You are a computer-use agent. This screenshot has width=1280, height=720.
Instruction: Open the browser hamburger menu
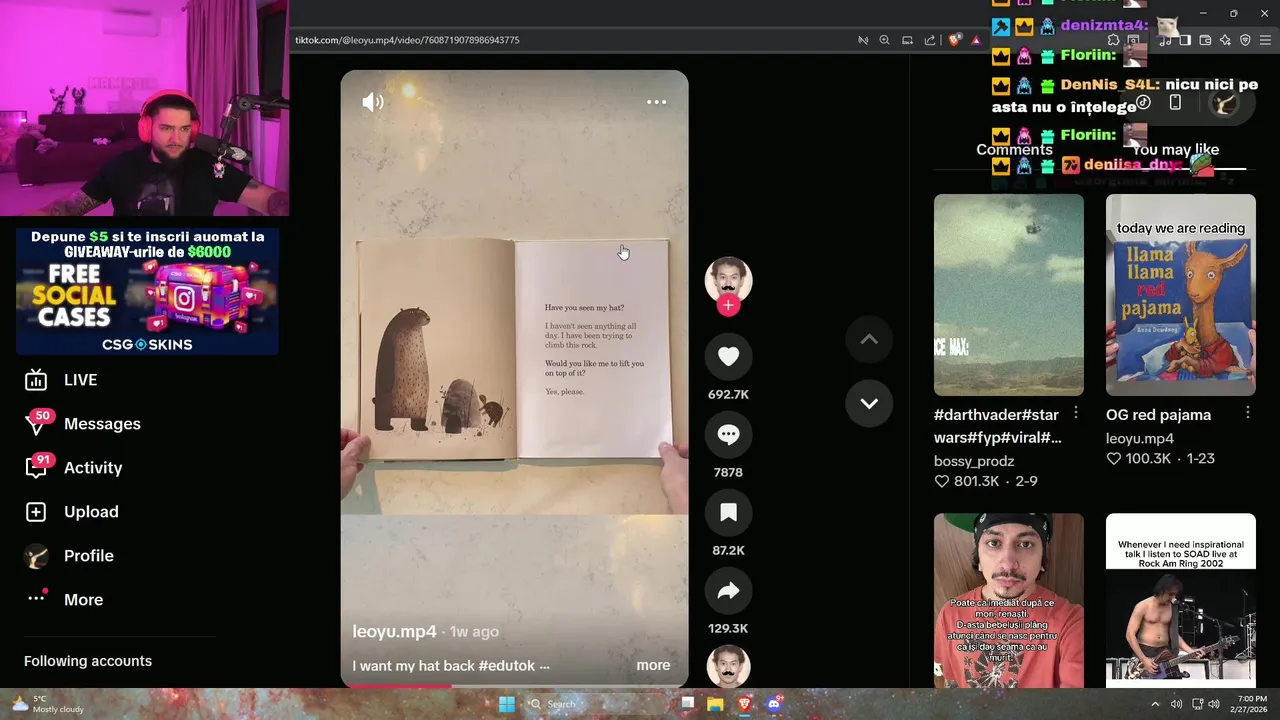point(1266,40)
